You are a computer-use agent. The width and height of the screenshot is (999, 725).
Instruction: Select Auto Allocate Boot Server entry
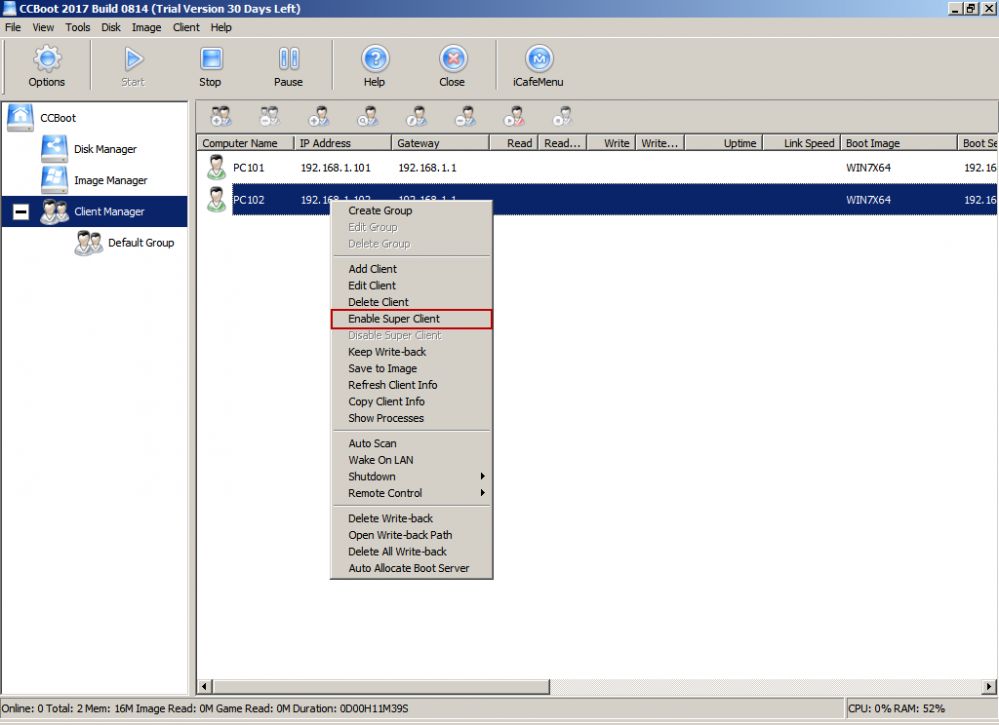(412, 568)
